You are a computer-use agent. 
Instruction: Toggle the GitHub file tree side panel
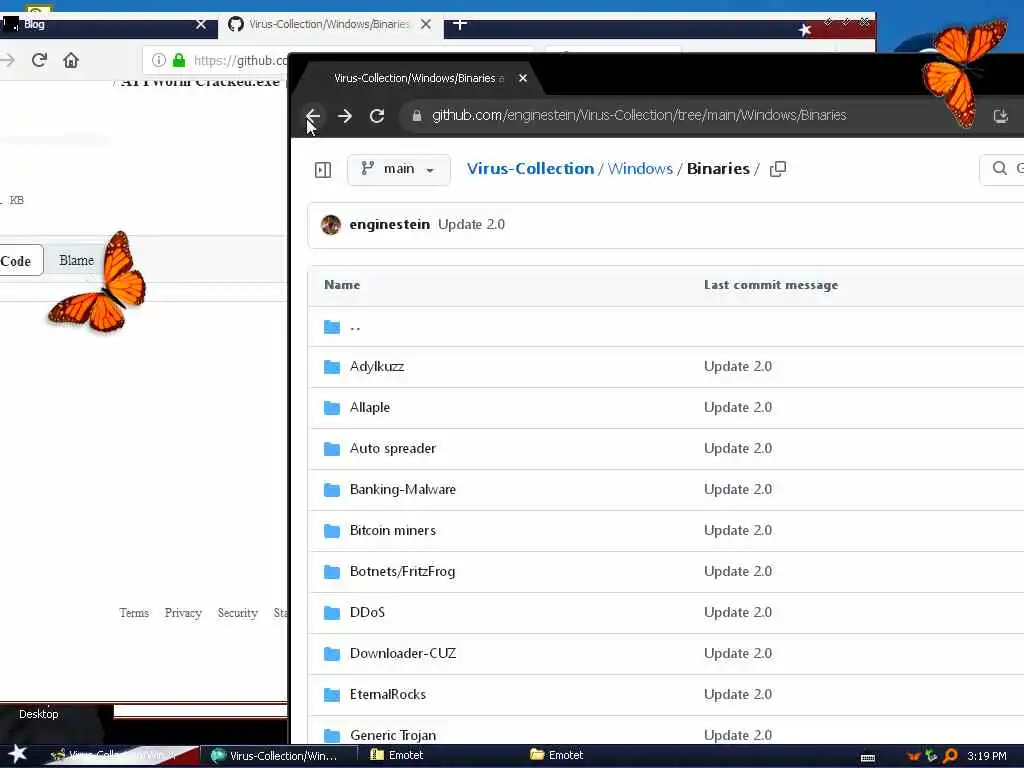(323, 170)
